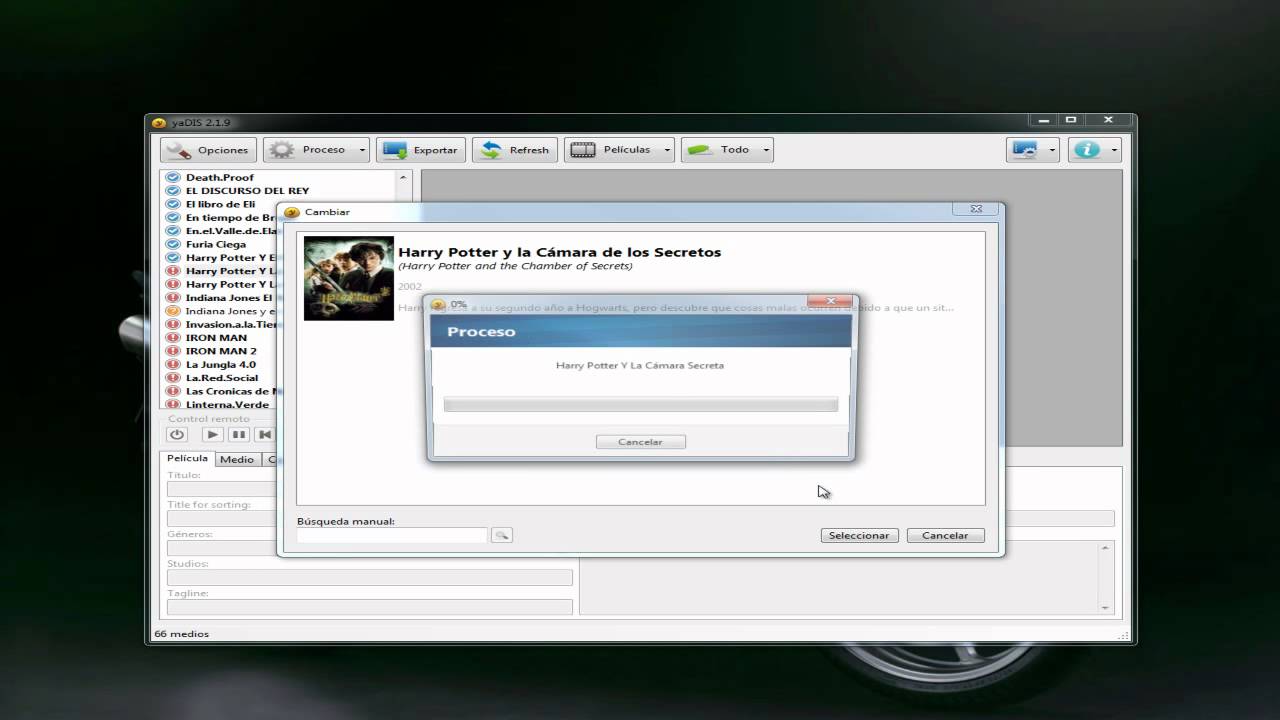Maximize the yaDIS main window
The height and width of the screenshot is (720, 1280).
1071,120
